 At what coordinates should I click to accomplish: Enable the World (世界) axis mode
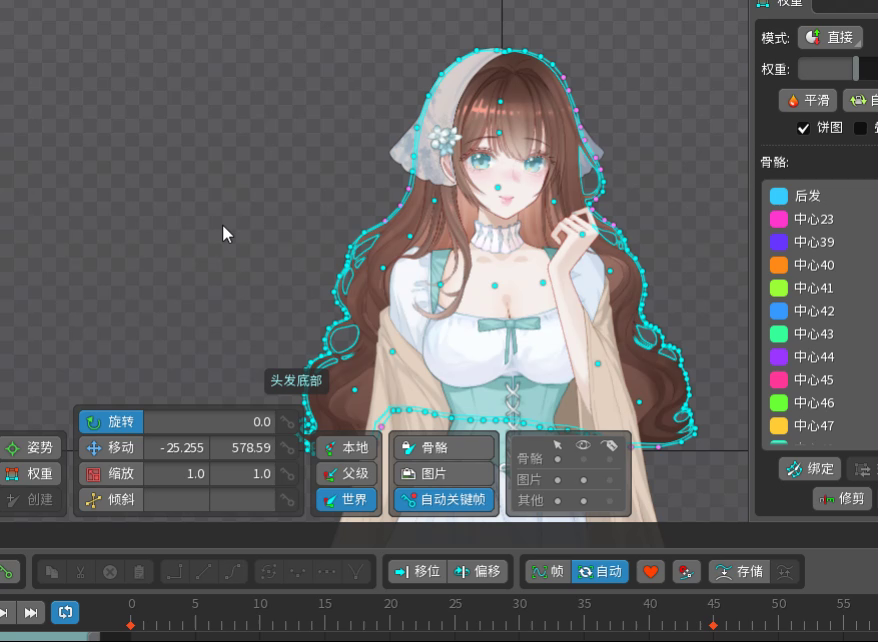click(344, 500)
